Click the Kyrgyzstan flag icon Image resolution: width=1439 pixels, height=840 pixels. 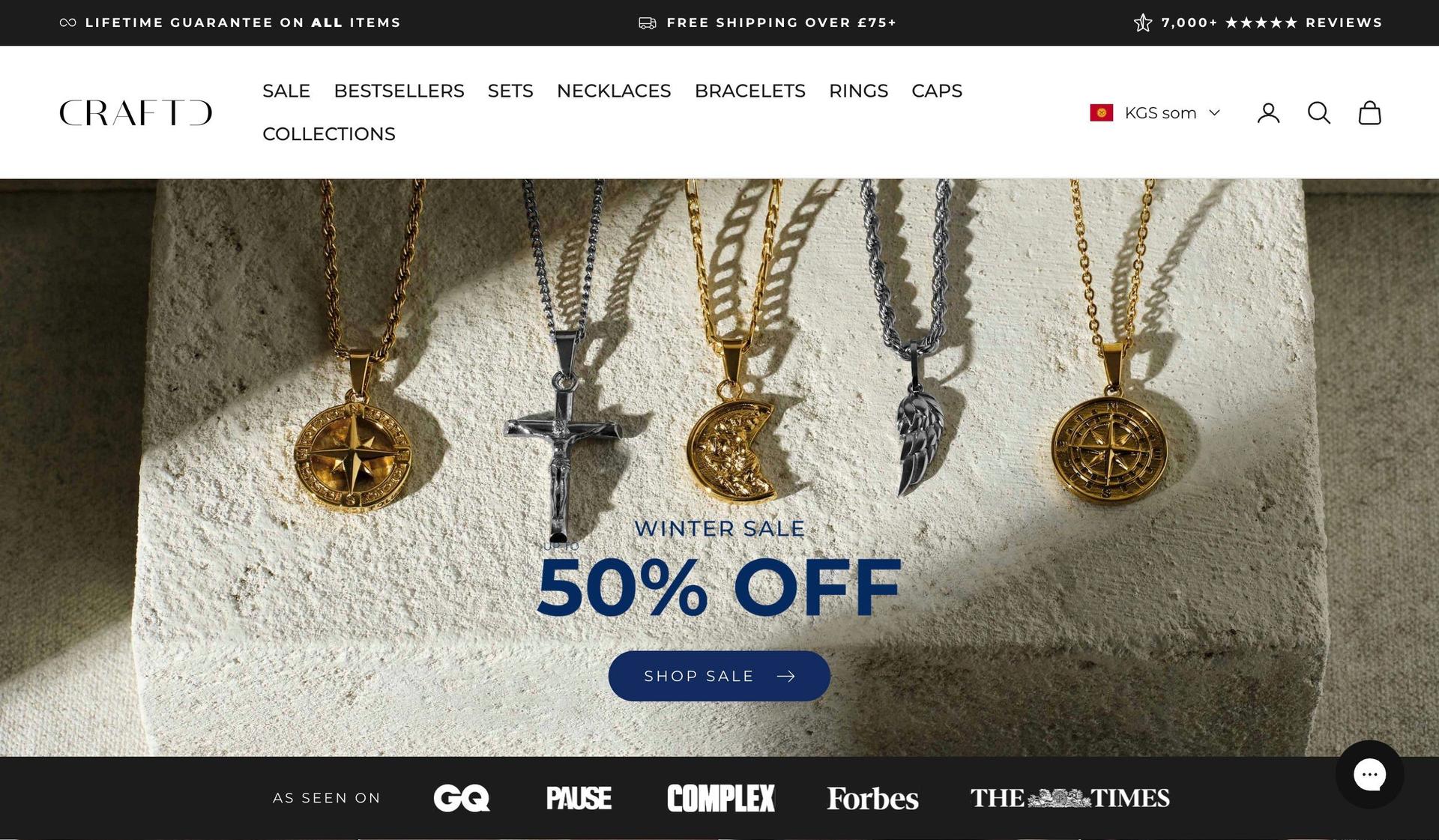tap(1101, 112)
